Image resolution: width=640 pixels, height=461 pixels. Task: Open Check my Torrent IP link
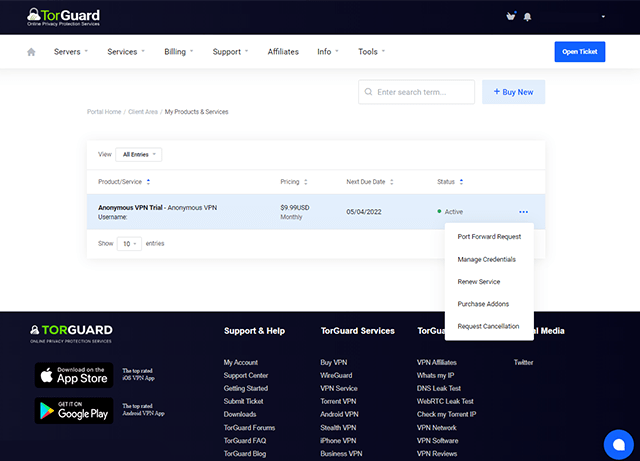pos(446,414)
